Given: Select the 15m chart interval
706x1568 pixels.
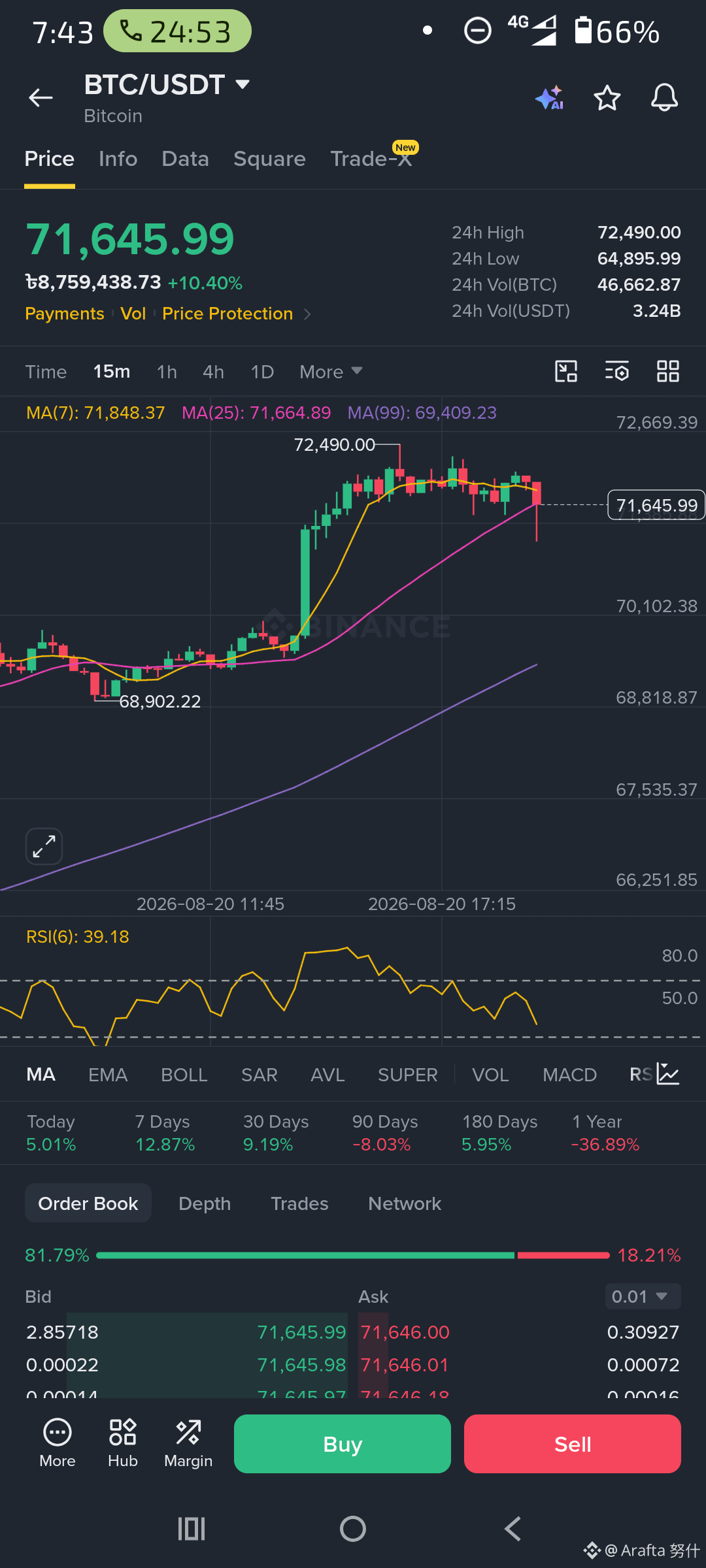Looking at the screenshot, I should [x=112, y=372].
